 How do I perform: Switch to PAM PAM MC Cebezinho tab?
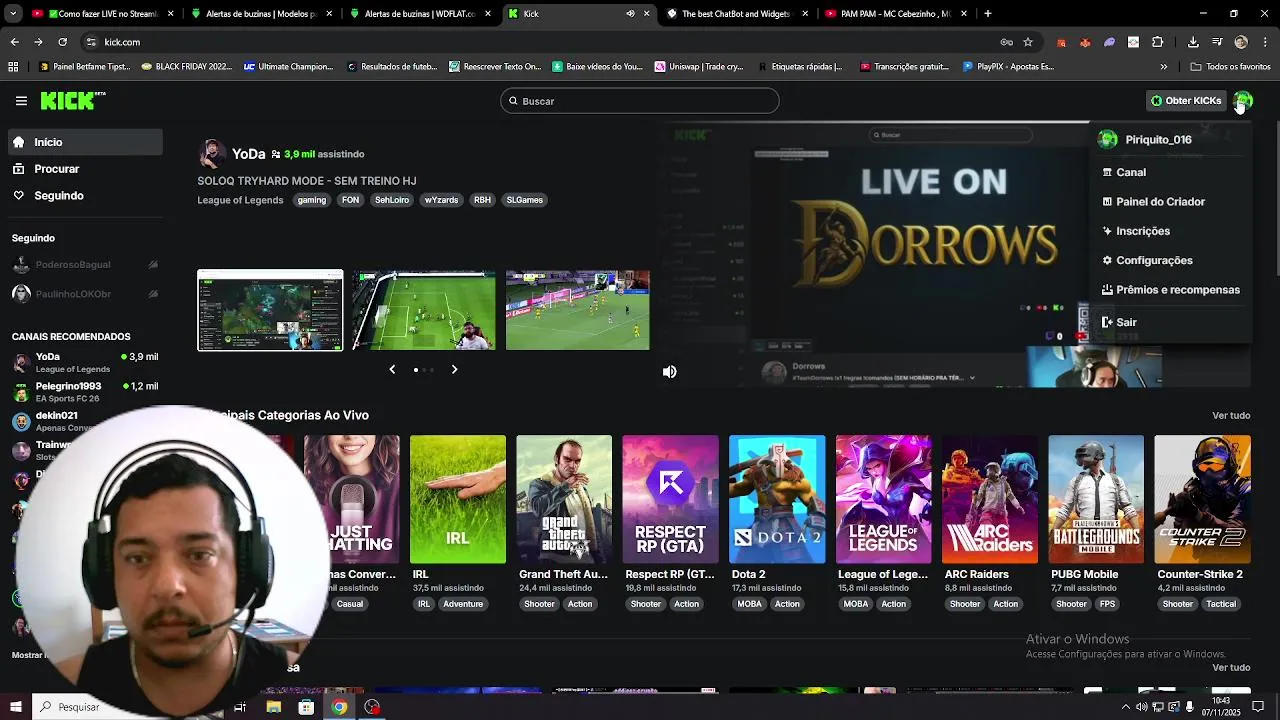pos(895,14)
